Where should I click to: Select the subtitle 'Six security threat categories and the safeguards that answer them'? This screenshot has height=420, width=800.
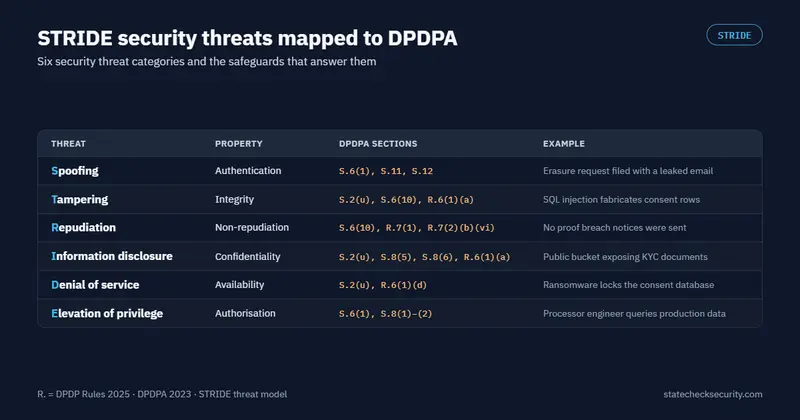tap(207, 62)
